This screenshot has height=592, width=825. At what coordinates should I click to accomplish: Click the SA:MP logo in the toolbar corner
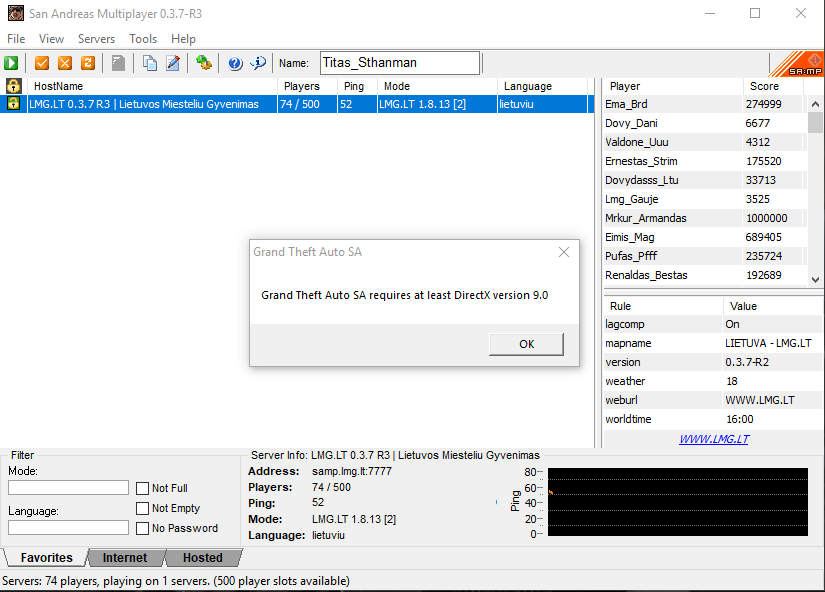[798, 64]
